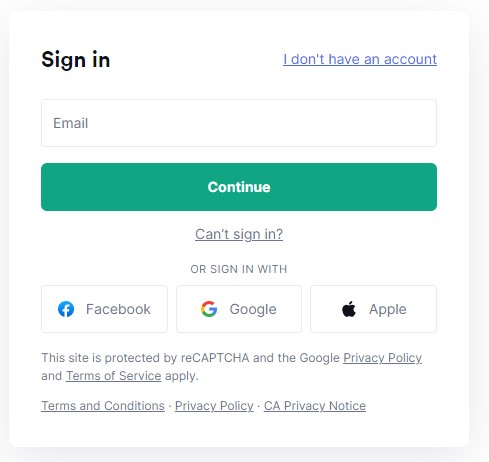Focus the Email input field
The image size is (489, 462).
(239, 123)
